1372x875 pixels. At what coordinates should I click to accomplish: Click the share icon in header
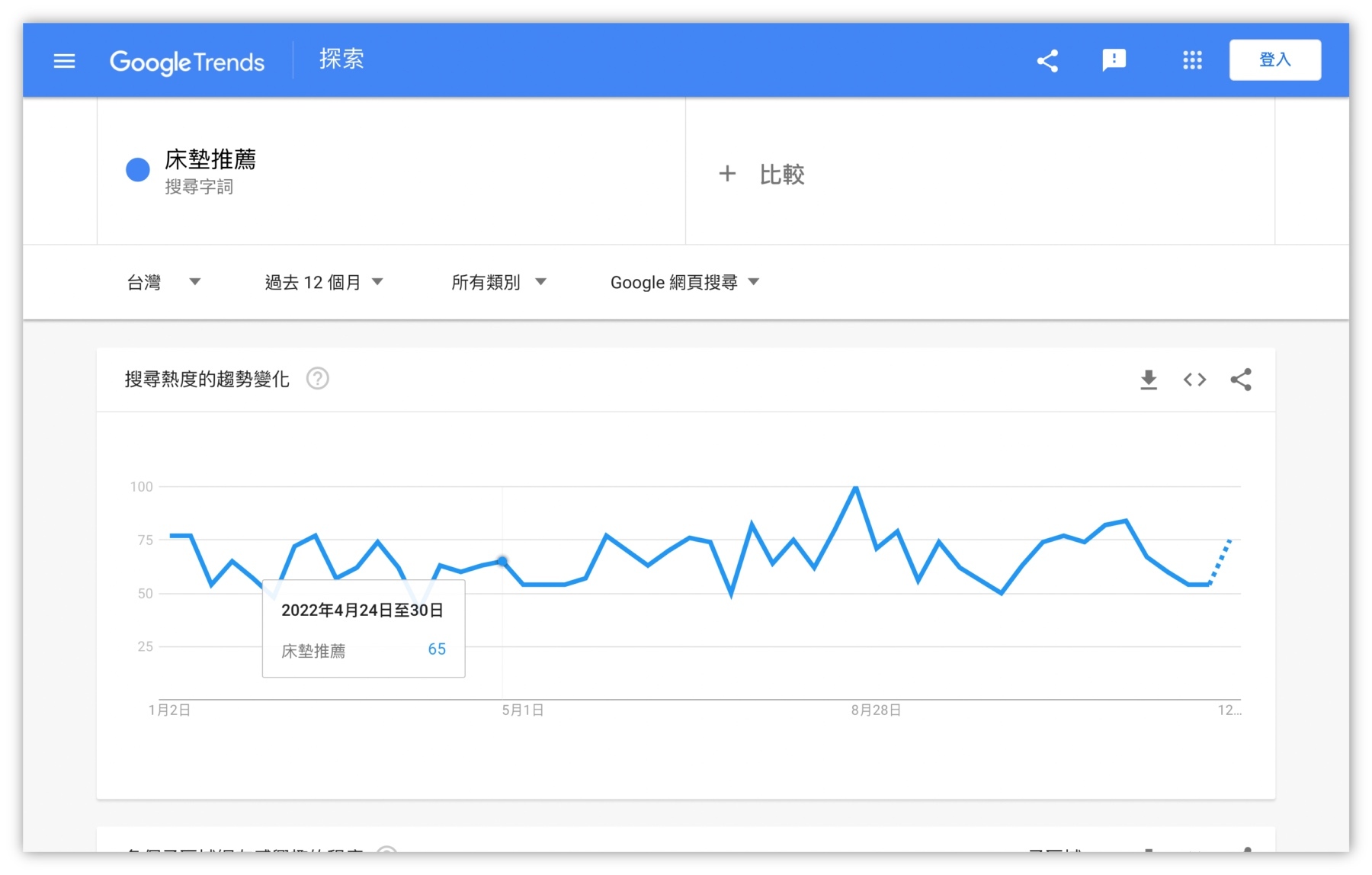point(1047,61)
